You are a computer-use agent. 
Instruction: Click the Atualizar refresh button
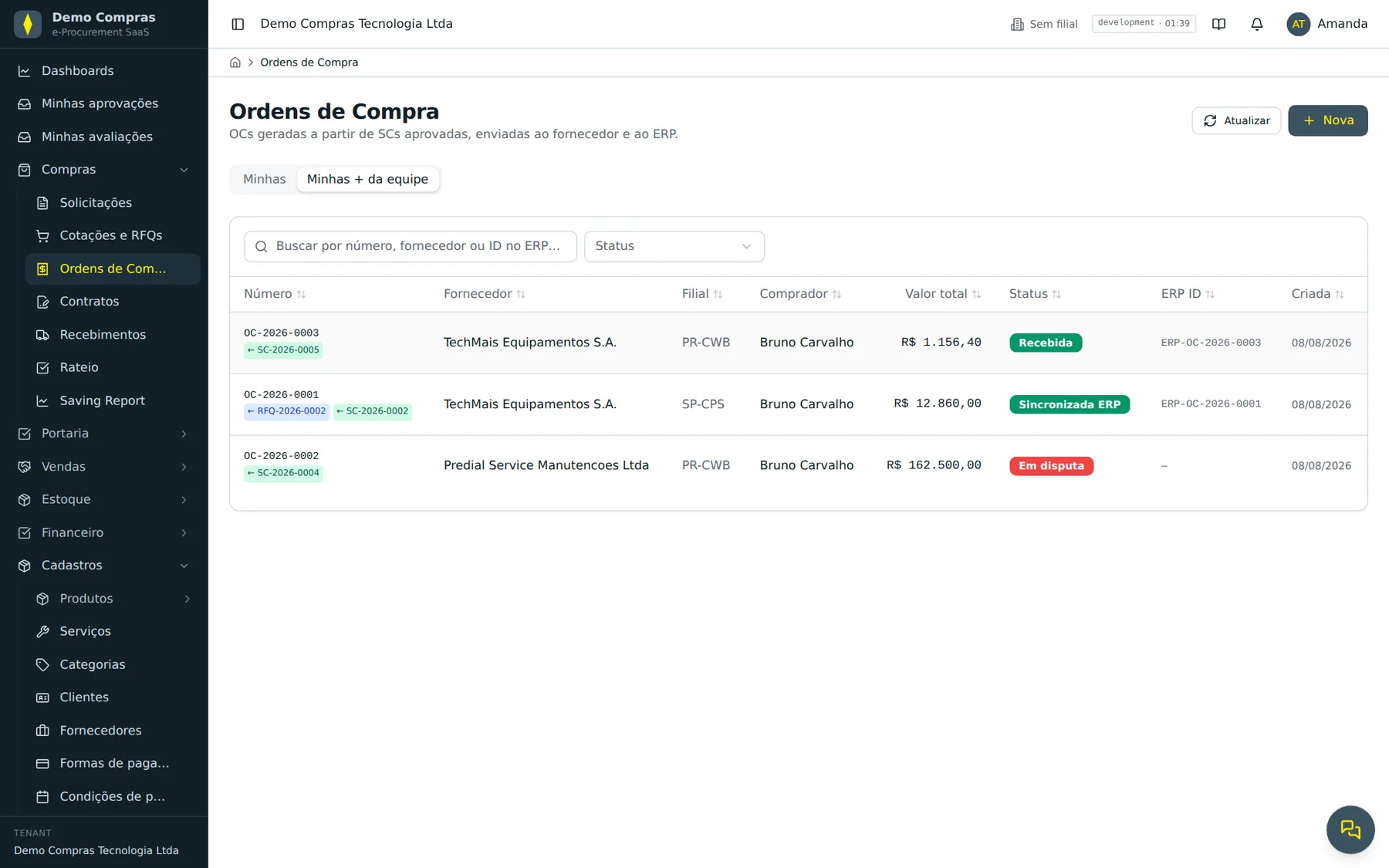pos(1236,120)
